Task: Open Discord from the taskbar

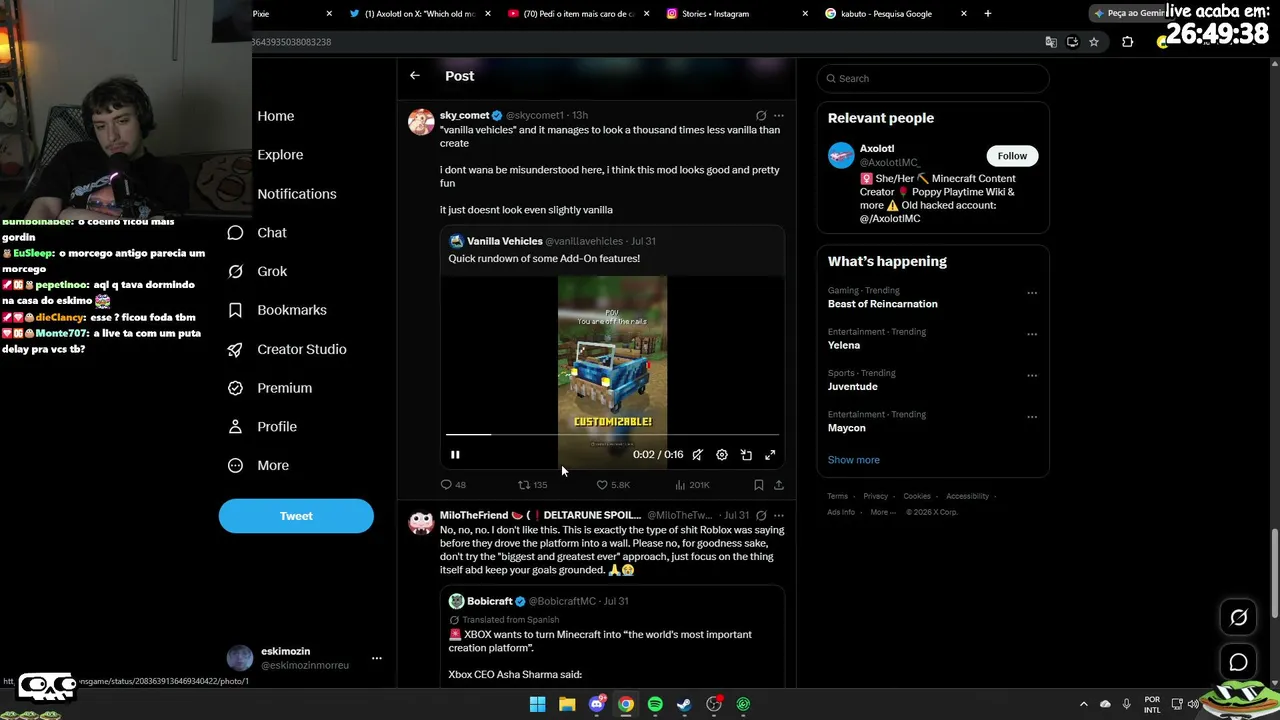Action: pos(597,704)
